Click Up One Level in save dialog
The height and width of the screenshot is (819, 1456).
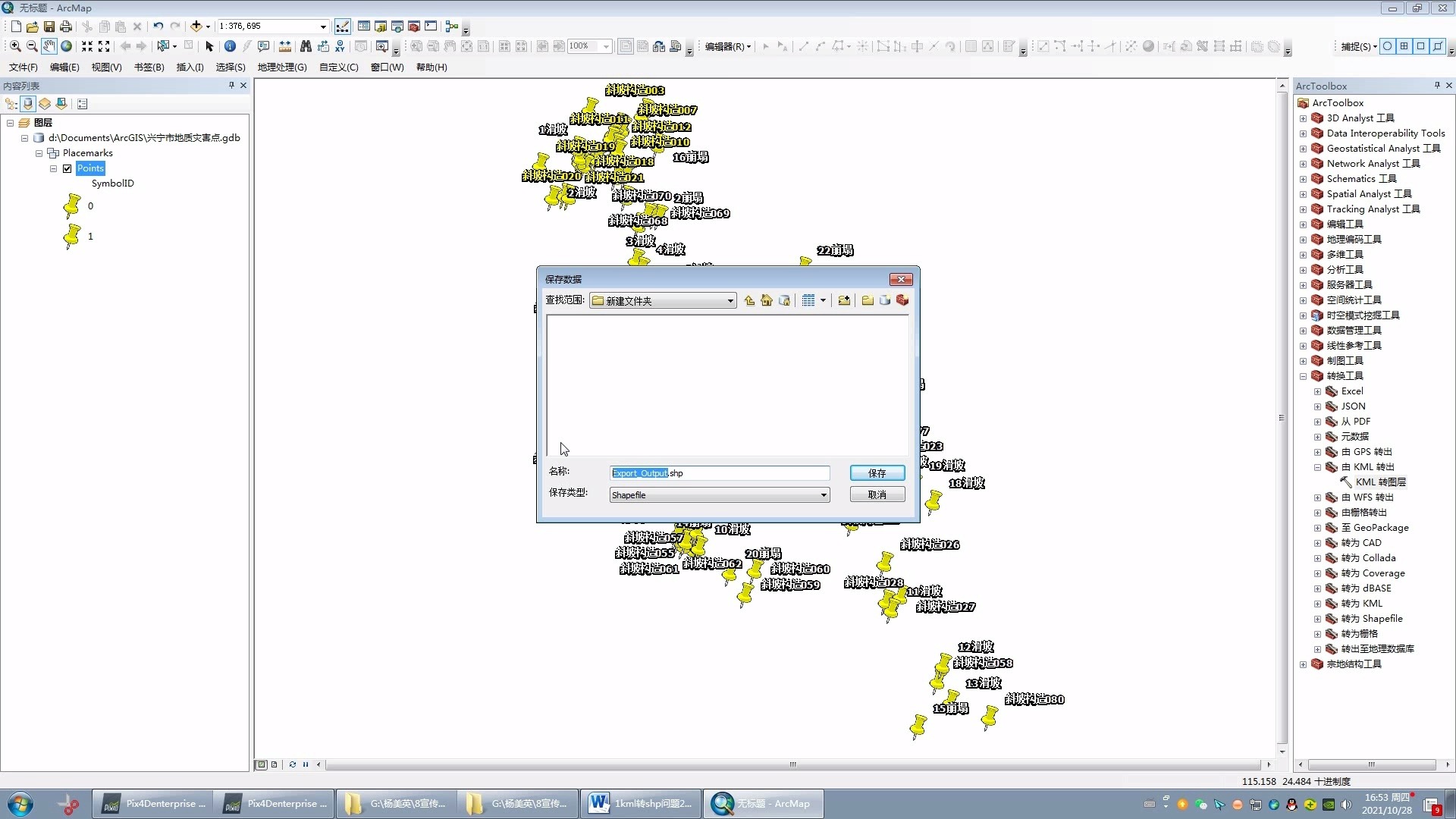749,301
